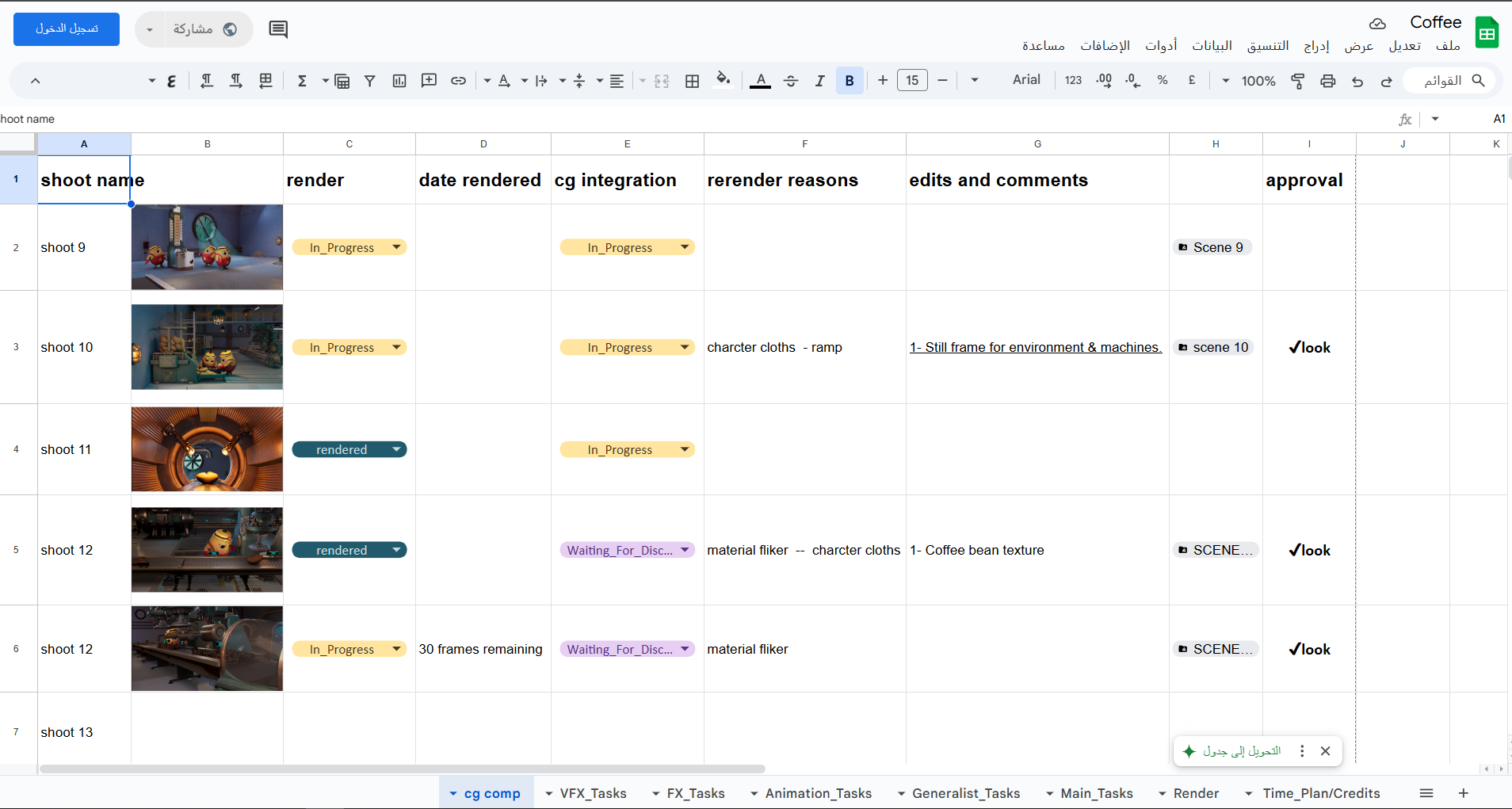The height and width of the screenshot is (809, 1512).
Task: Open the البيانات (Data) menu
Action: click(x=1212, y=46)
